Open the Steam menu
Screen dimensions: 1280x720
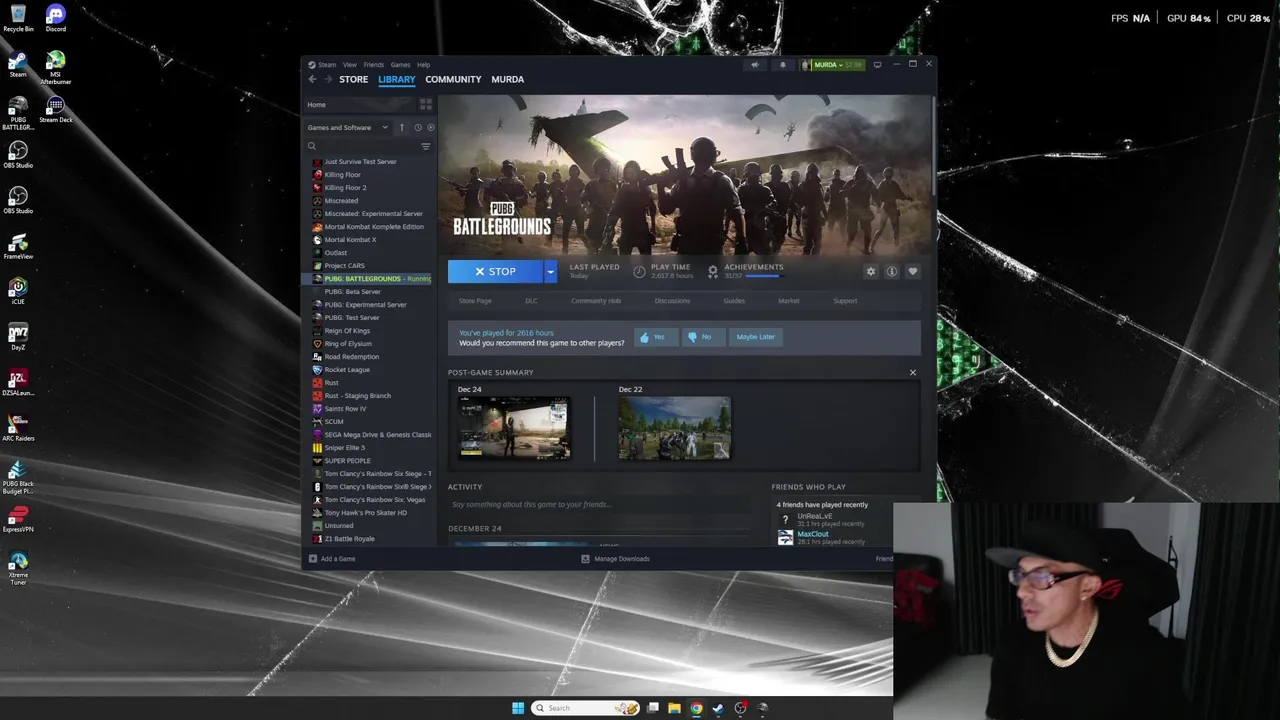[326, 65]
